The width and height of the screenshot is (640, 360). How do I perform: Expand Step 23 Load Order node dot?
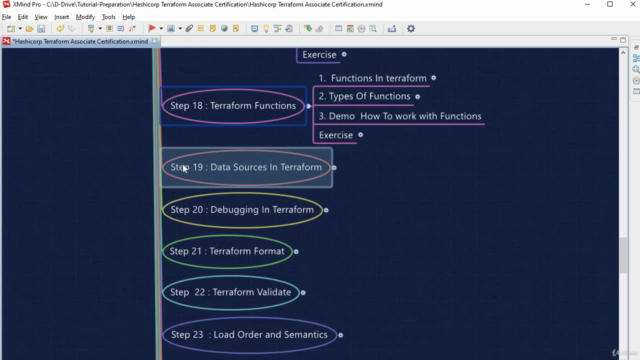click(x=340, y=335)
